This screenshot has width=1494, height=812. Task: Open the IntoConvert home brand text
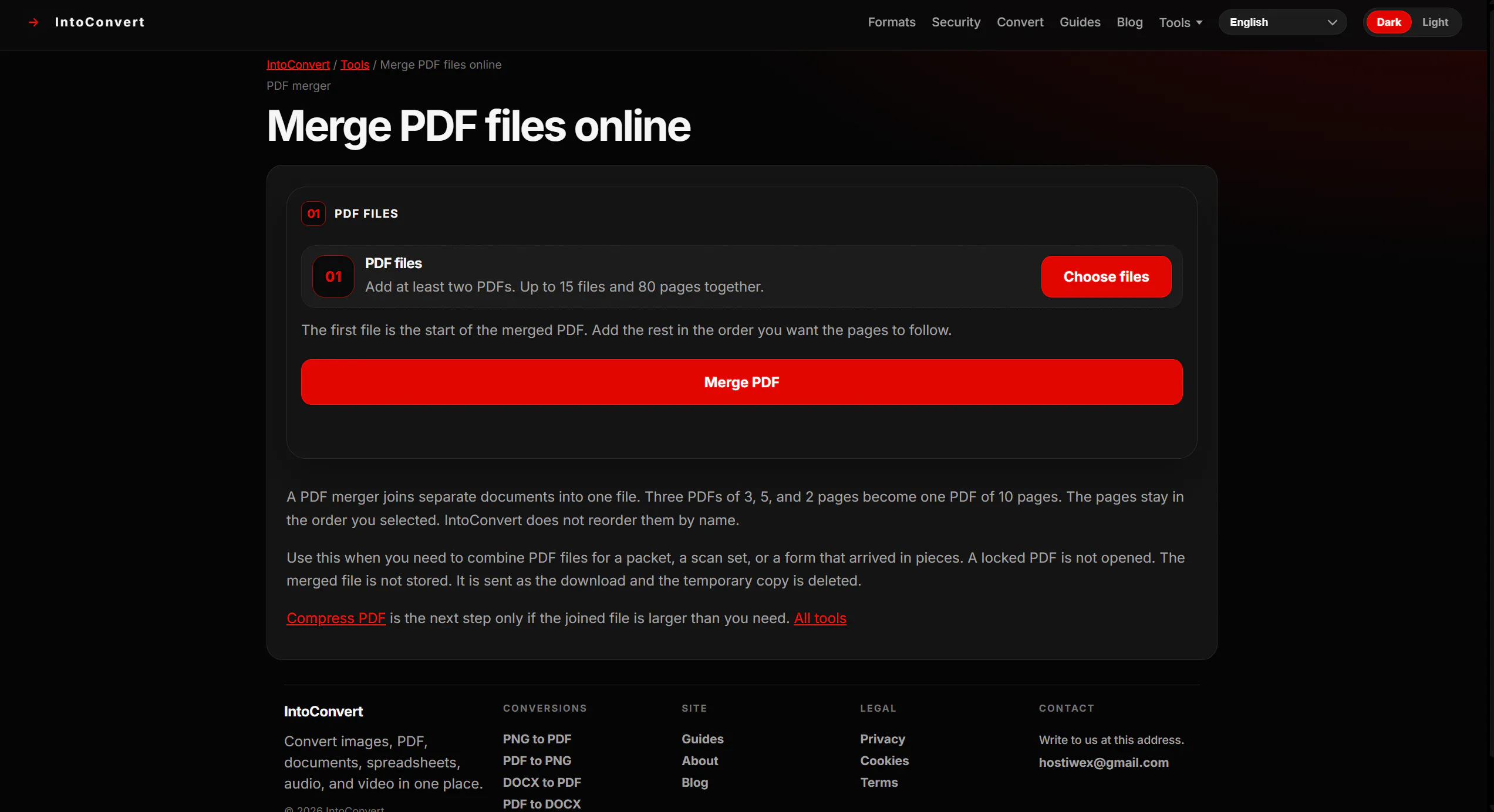100,22
